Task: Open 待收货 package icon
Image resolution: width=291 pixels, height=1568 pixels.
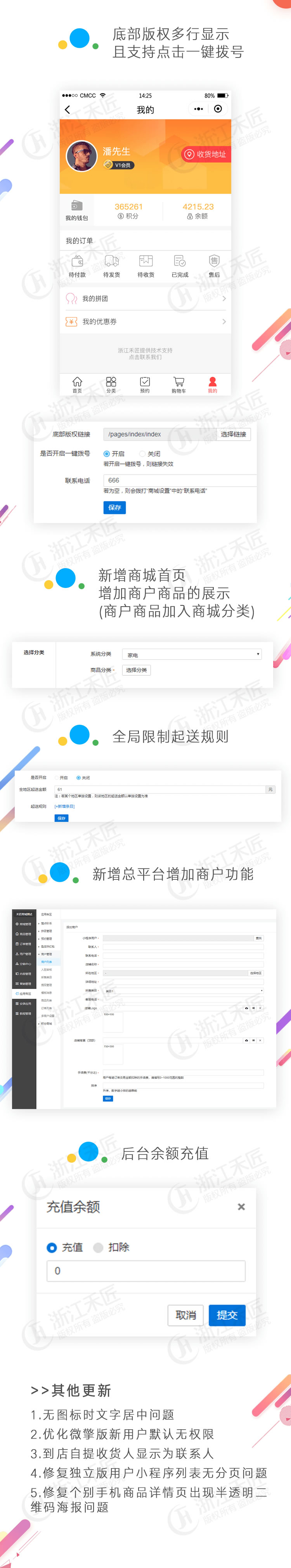Action: (146, 261)
